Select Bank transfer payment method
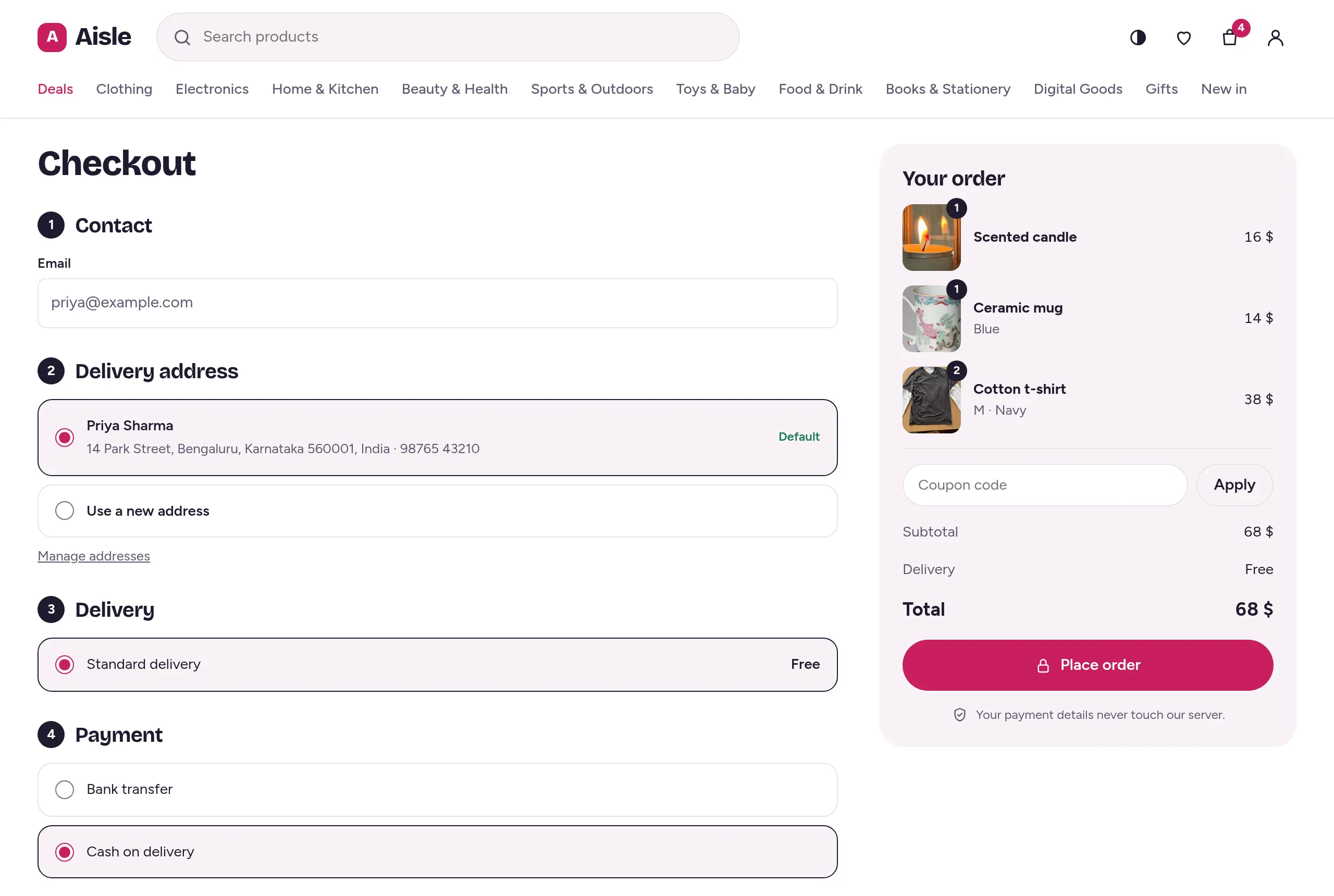This screenshot has height=896, width=1334. pos(437,789)
